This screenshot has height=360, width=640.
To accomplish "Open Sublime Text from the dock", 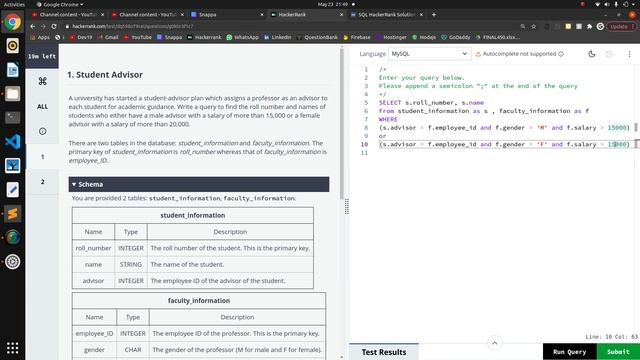I will [13, 213].
